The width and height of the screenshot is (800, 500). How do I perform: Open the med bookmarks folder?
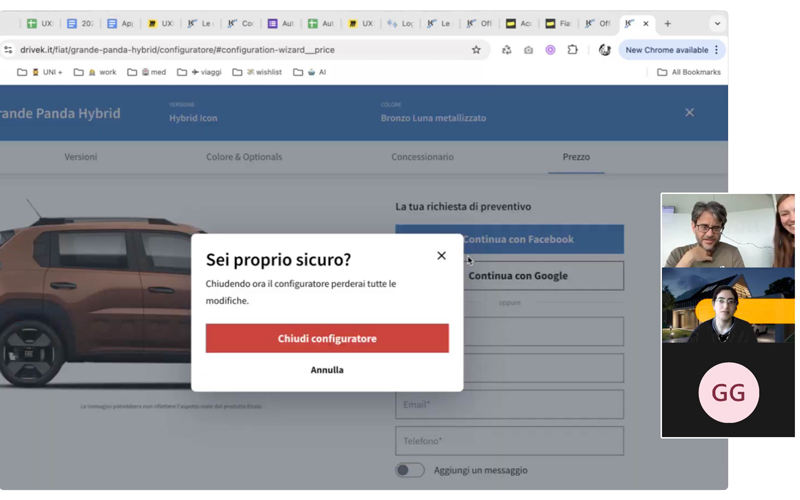point(146,72)
